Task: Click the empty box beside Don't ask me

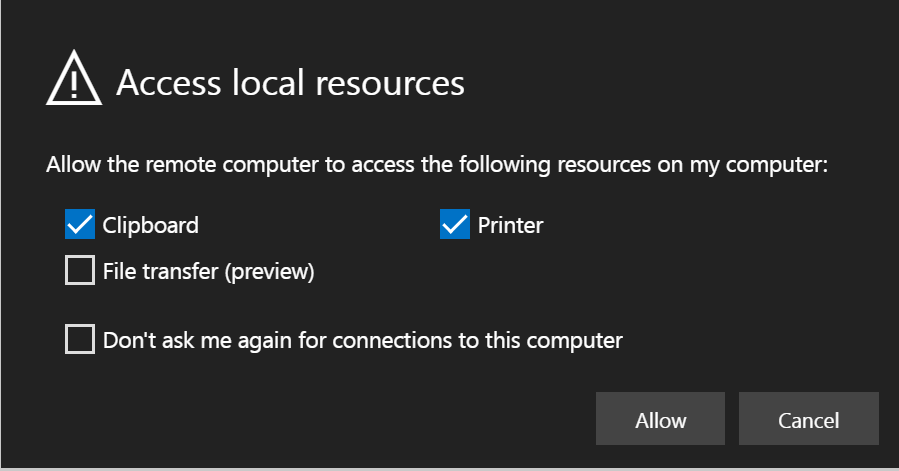Action: tap(80, 339)
